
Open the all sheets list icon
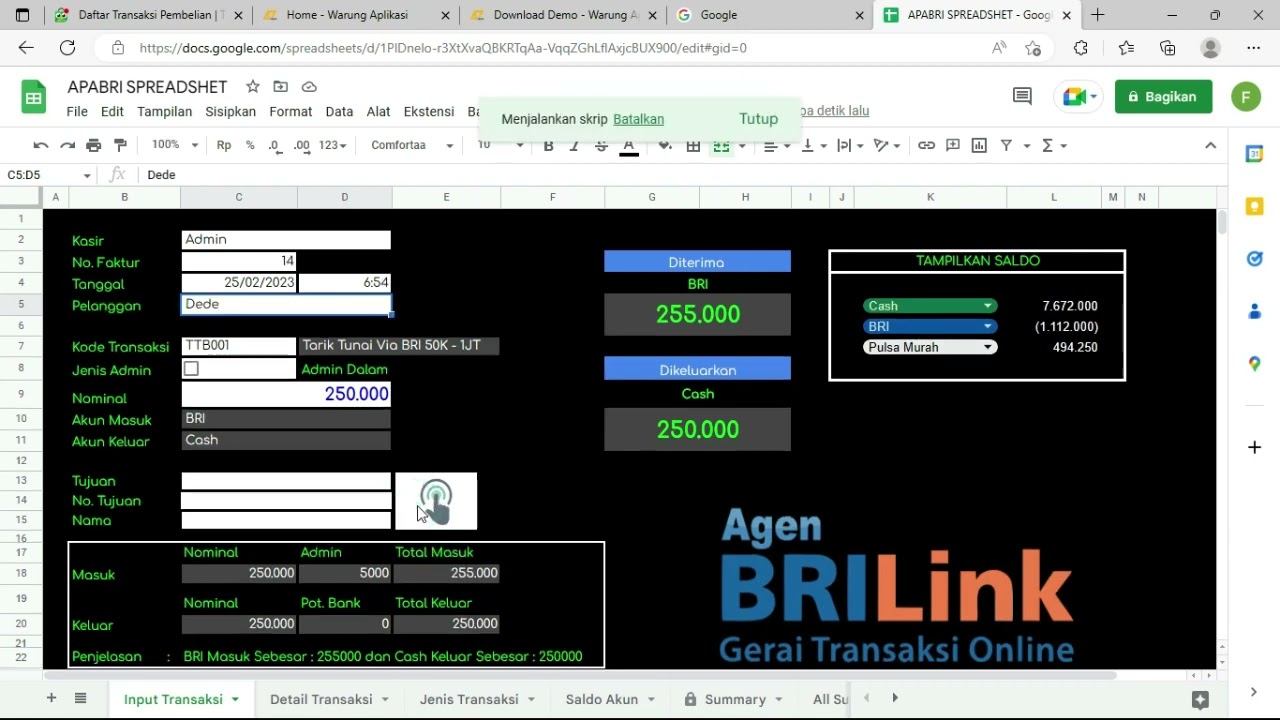point(81,698)
